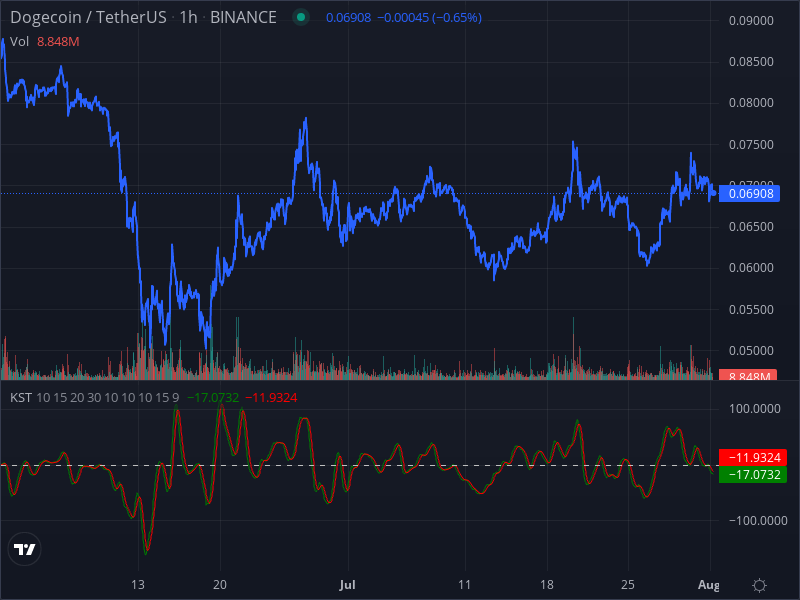
Task: Click the 11 date on time axis
Action: [464, 585]
